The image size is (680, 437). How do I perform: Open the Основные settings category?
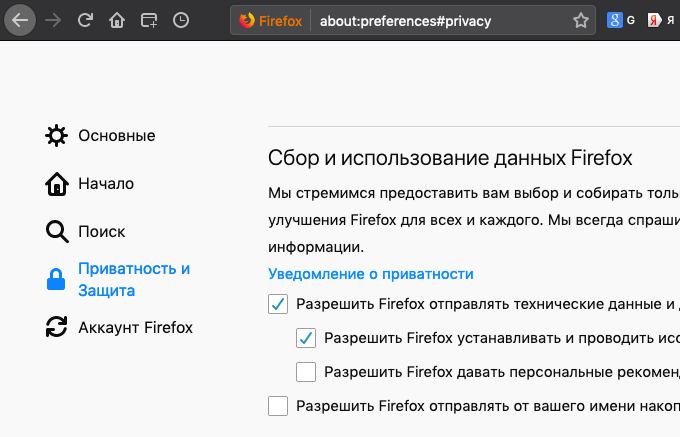tap(117, 136)
